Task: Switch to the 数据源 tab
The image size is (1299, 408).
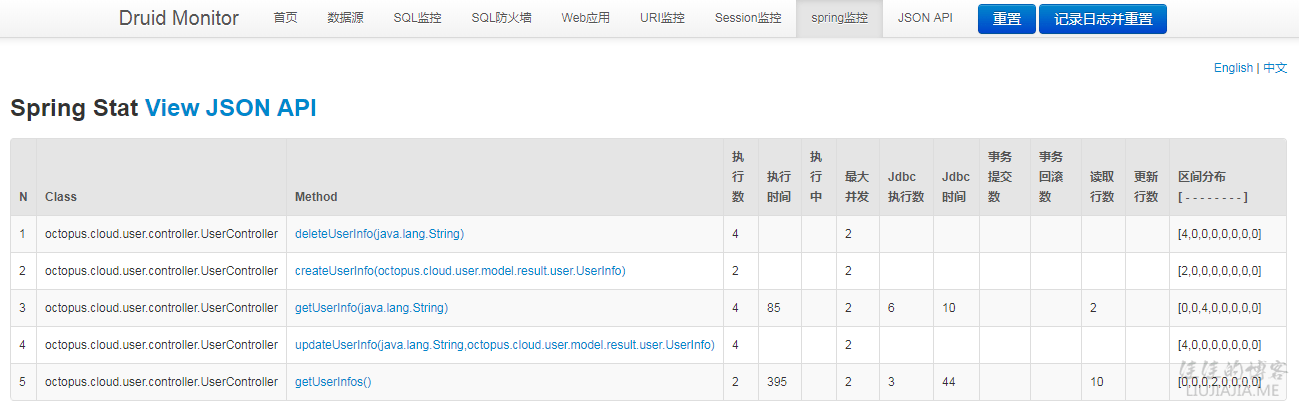Action: coord(345,18)
